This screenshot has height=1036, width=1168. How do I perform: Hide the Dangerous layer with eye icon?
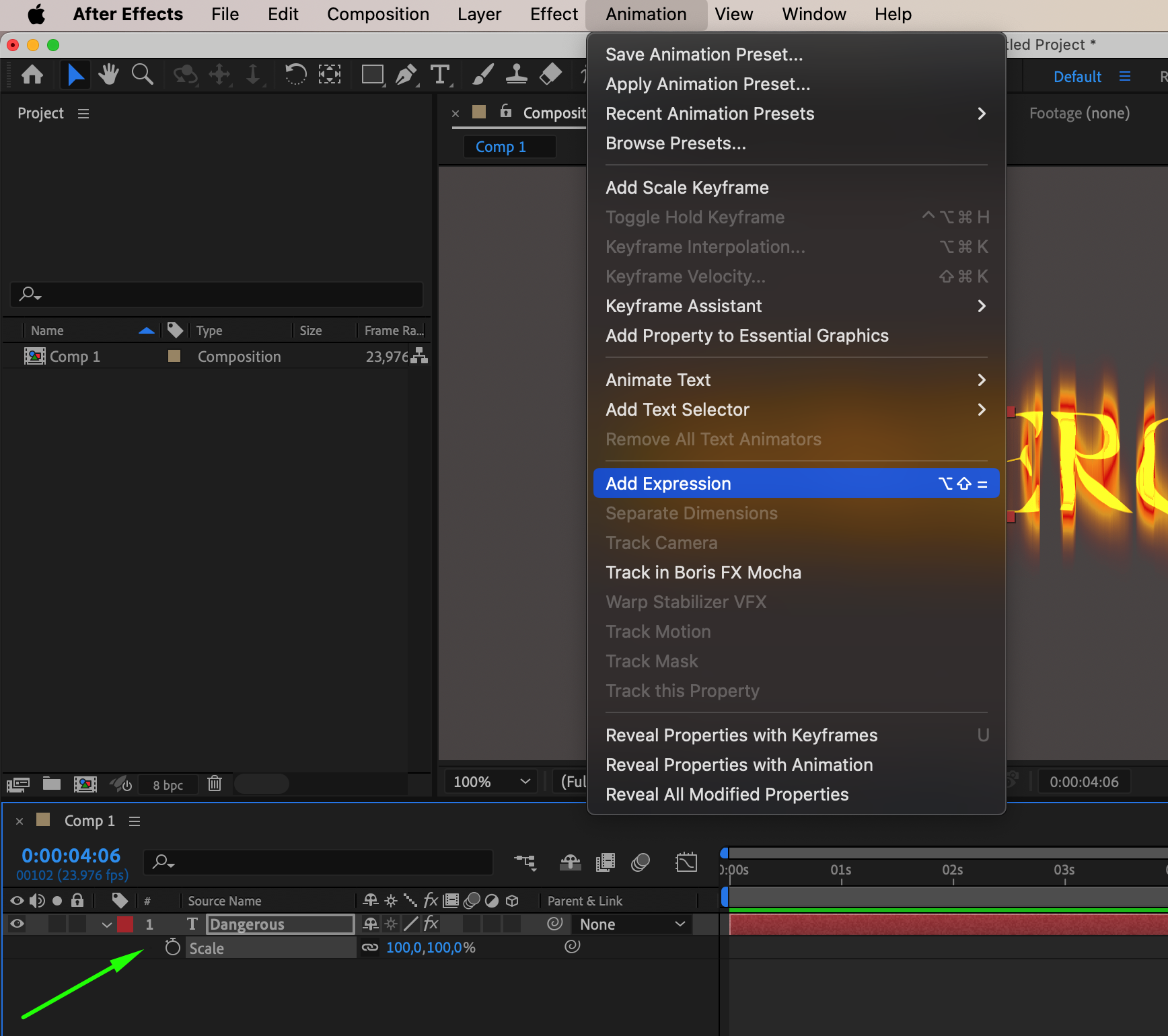pos(17,924)
